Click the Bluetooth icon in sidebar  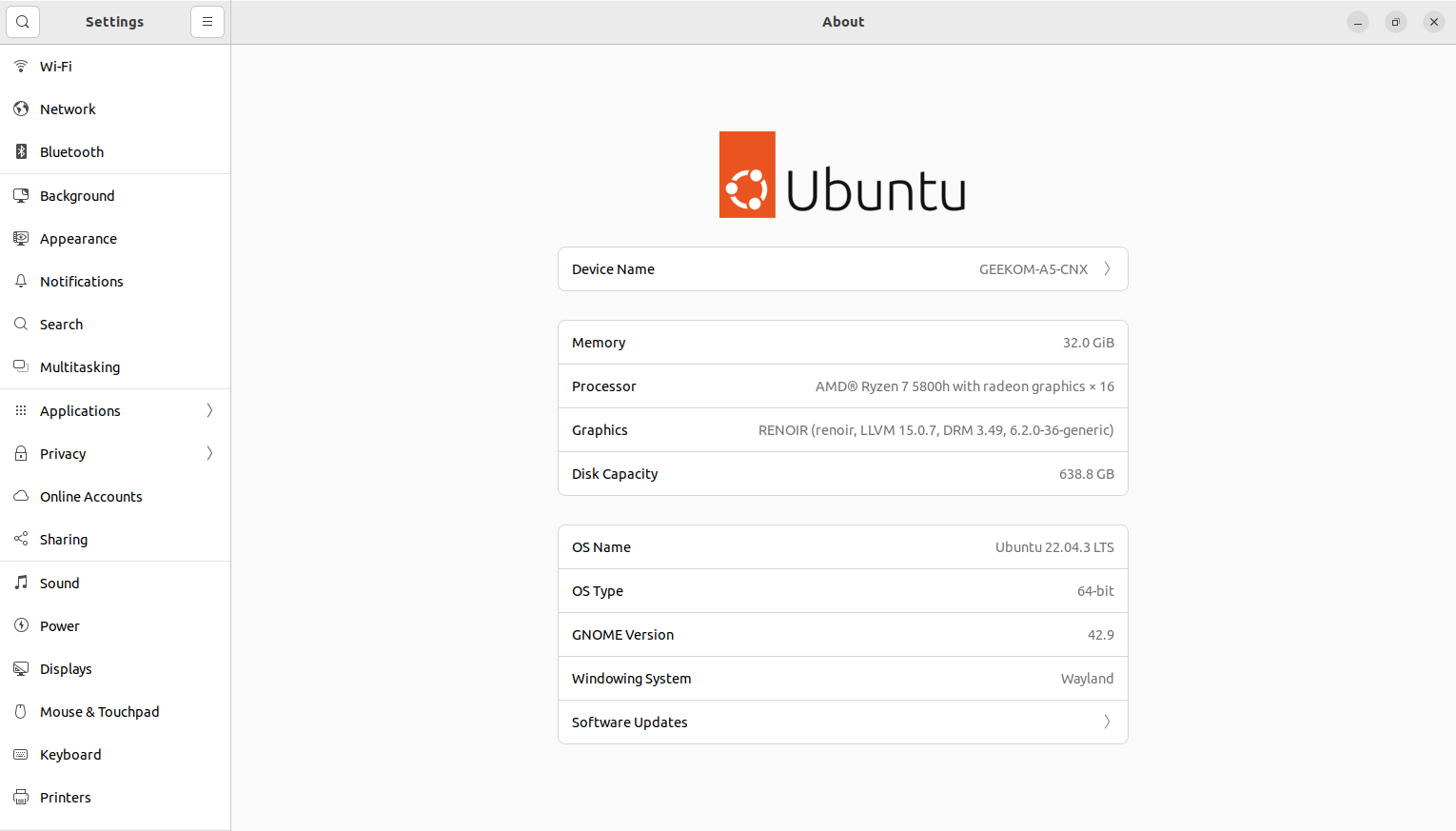pos(21,151)
